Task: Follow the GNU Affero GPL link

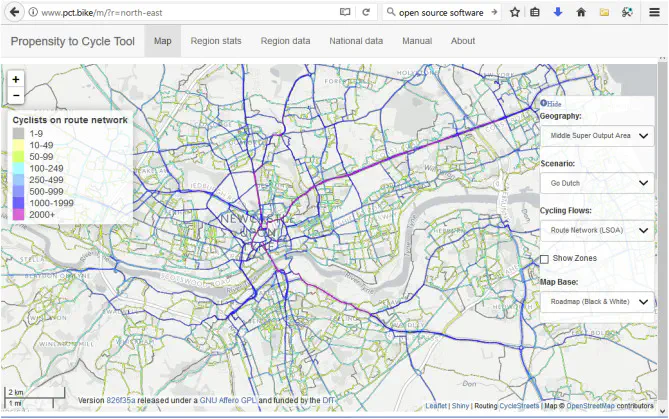Action: [228, 400]
